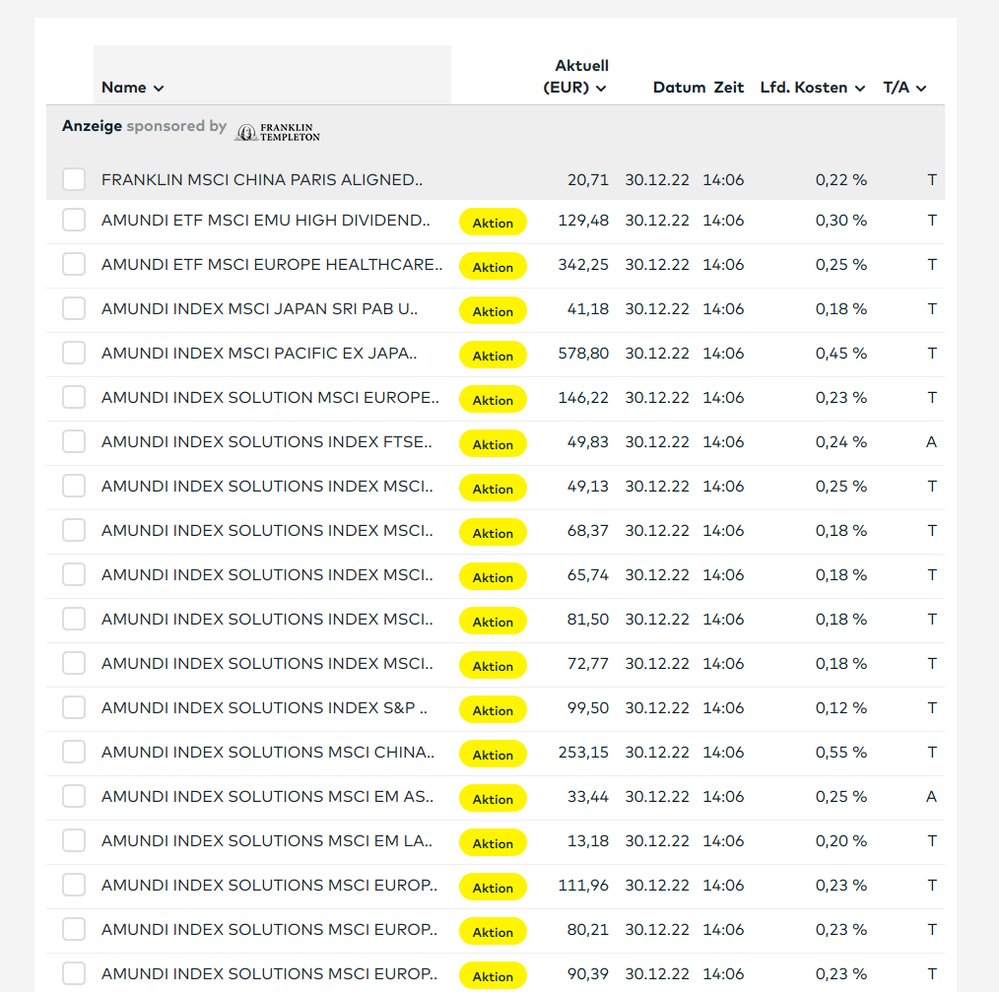Click Aktion badge in row priced 81,50
This screenshot has width=999, height=992.
493,621
